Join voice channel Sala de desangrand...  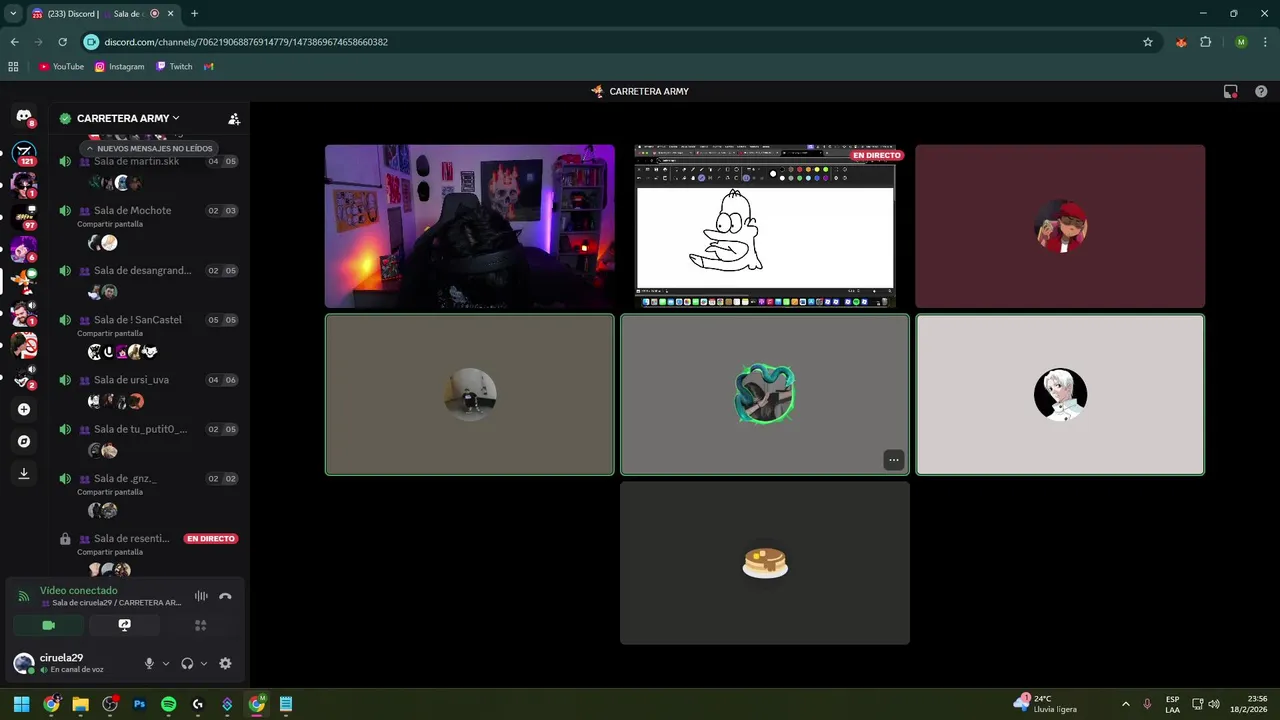coord(148,271)
